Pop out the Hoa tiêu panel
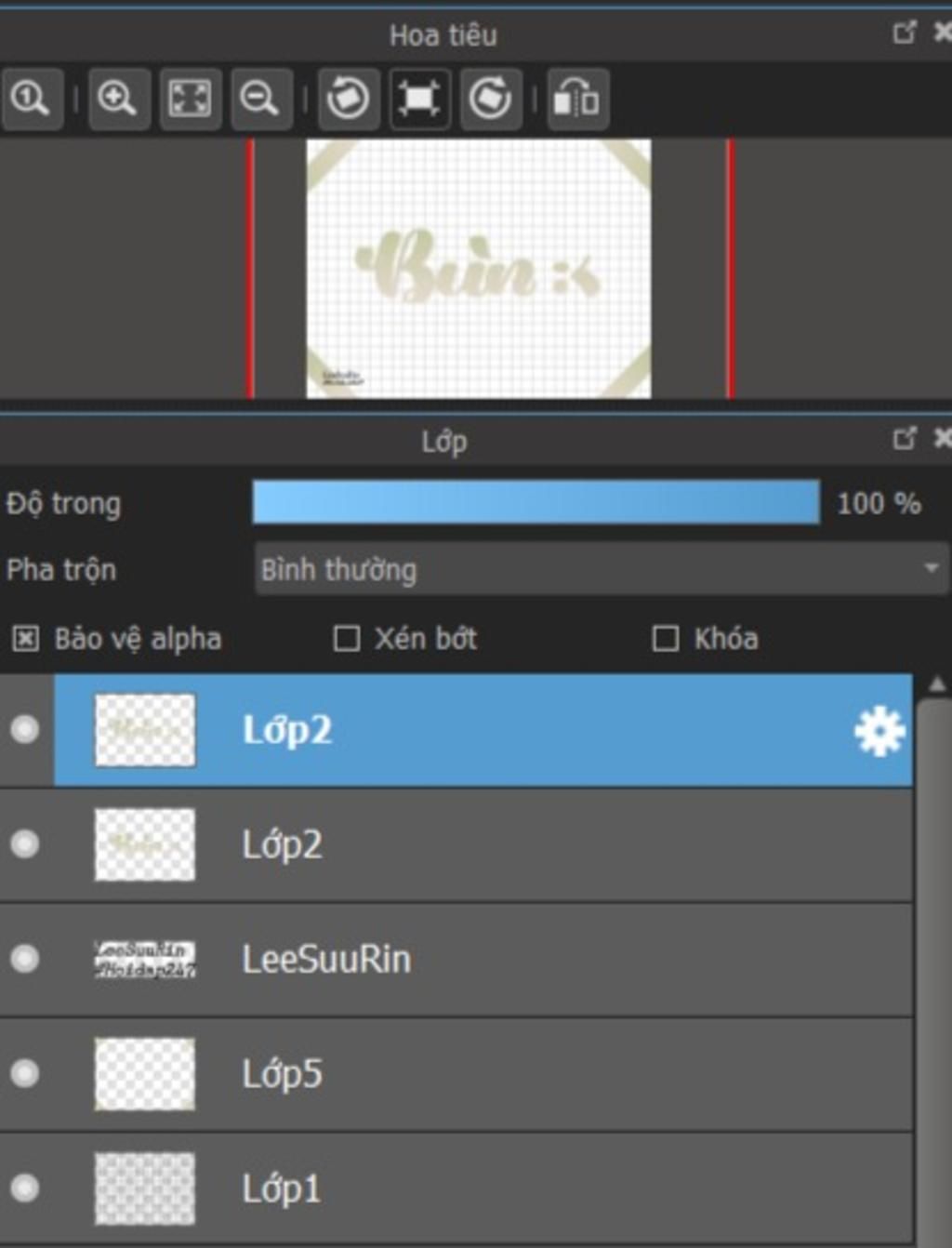Image resolution: width=952 pixels, height=1248 pixels. pos(905,33)
